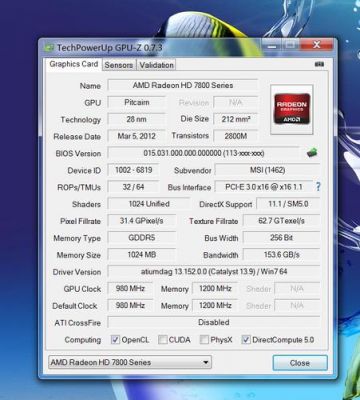360x400 pixels.
Task: Click the Computing label
Action: (x=83, y=340)
